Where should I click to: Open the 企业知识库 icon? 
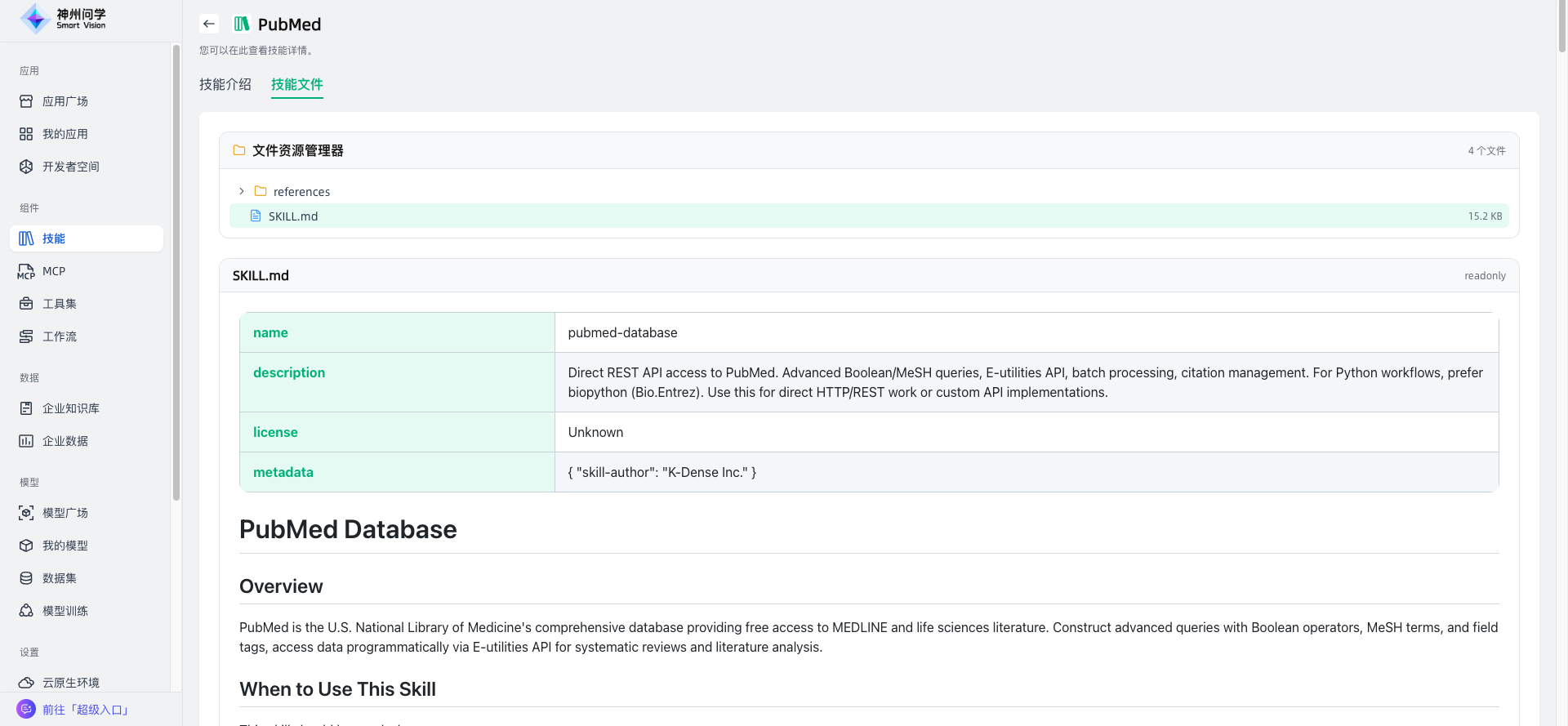tap(26, 408)
